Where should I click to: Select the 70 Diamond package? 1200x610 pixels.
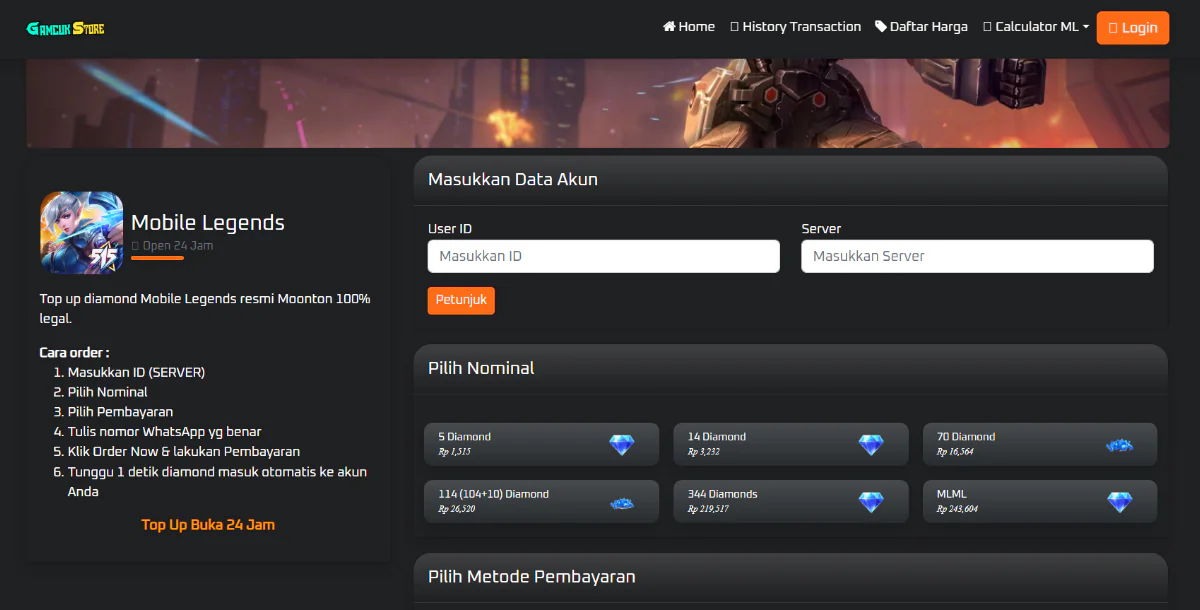pyautogui.click(x=1040, y=444)
